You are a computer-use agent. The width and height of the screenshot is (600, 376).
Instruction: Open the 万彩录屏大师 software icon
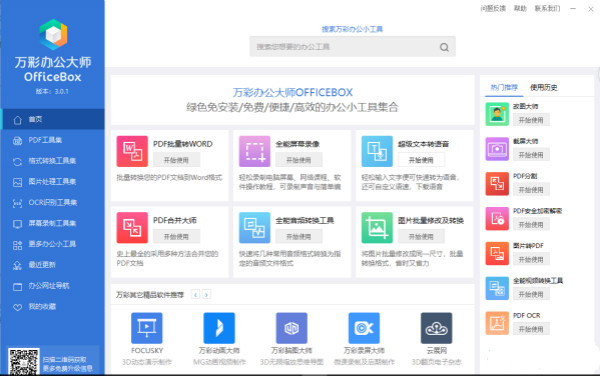click(364, 328)
